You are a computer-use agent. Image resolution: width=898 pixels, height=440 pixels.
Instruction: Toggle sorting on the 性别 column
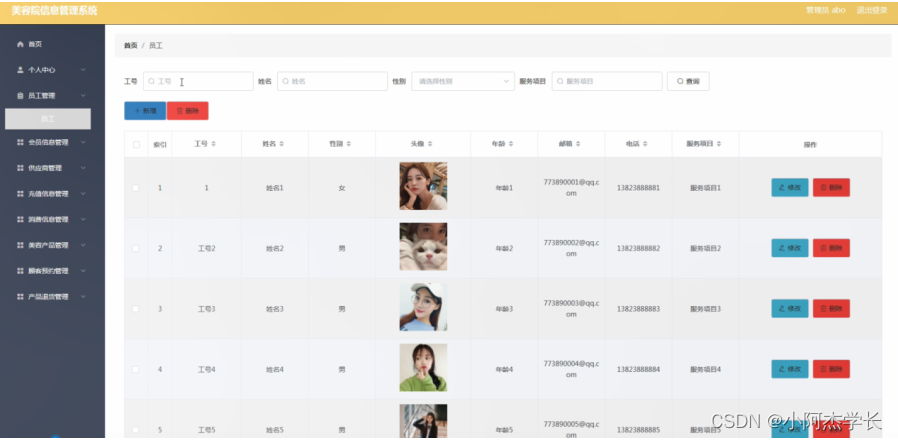tap(348, 144)
